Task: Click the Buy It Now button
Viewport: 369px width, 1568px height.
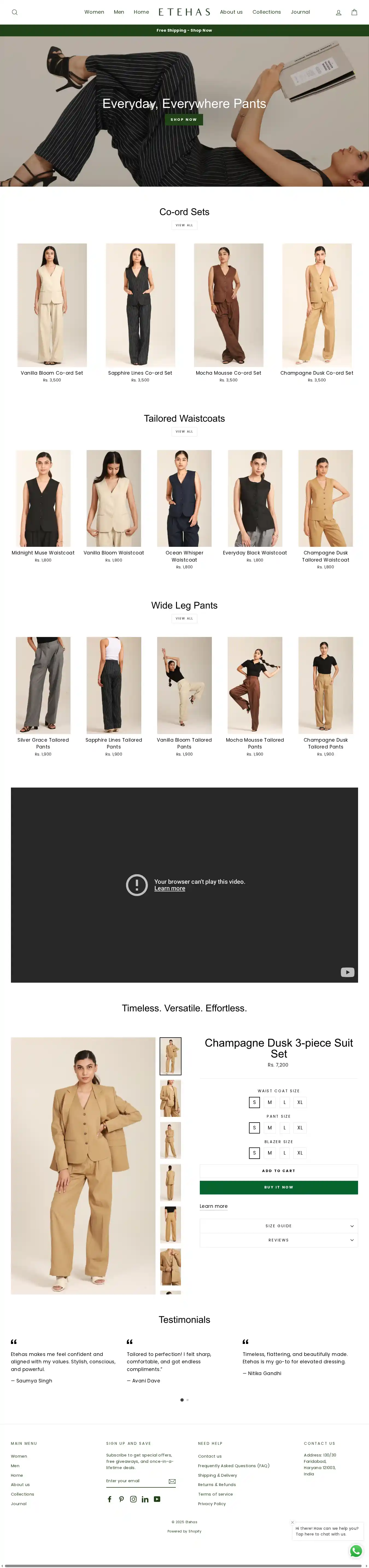Action: 279,1187
